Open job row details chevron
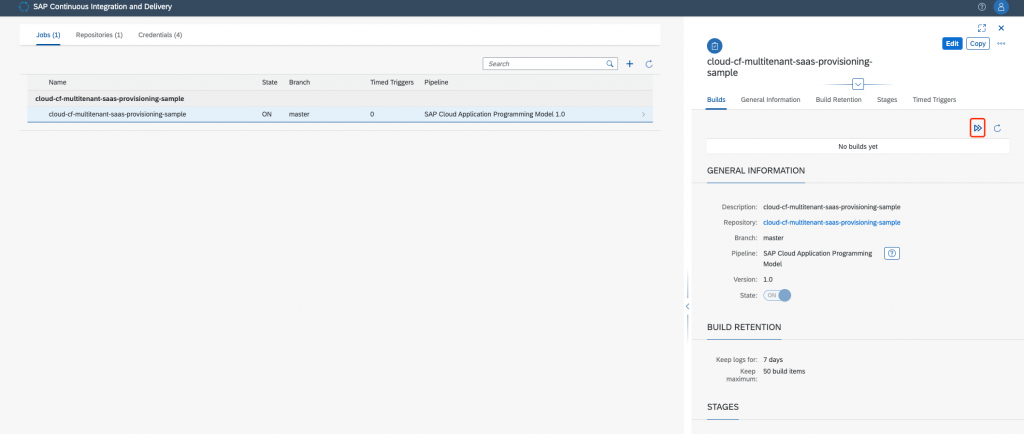 pyautogui.click(x=643, y=115)
